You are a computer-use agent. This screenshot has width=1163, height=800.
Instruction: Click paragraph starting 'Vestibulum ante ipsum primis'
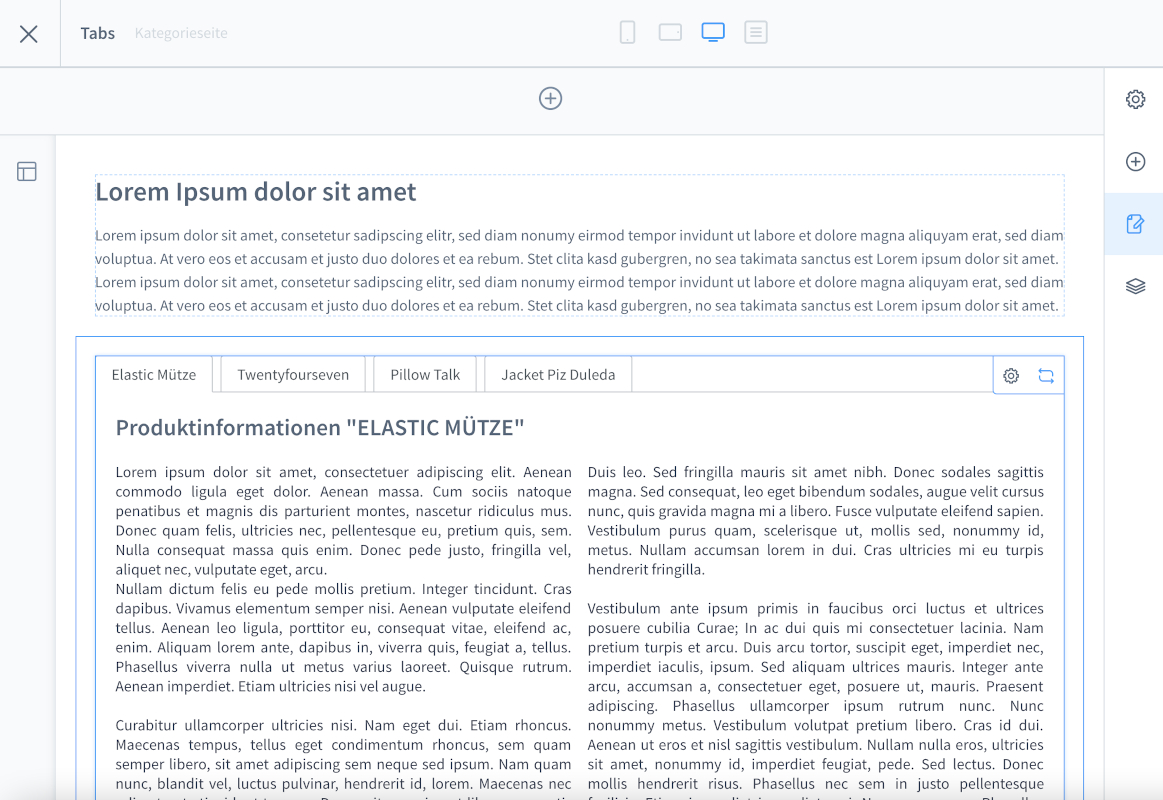click(x=815, y=699)
